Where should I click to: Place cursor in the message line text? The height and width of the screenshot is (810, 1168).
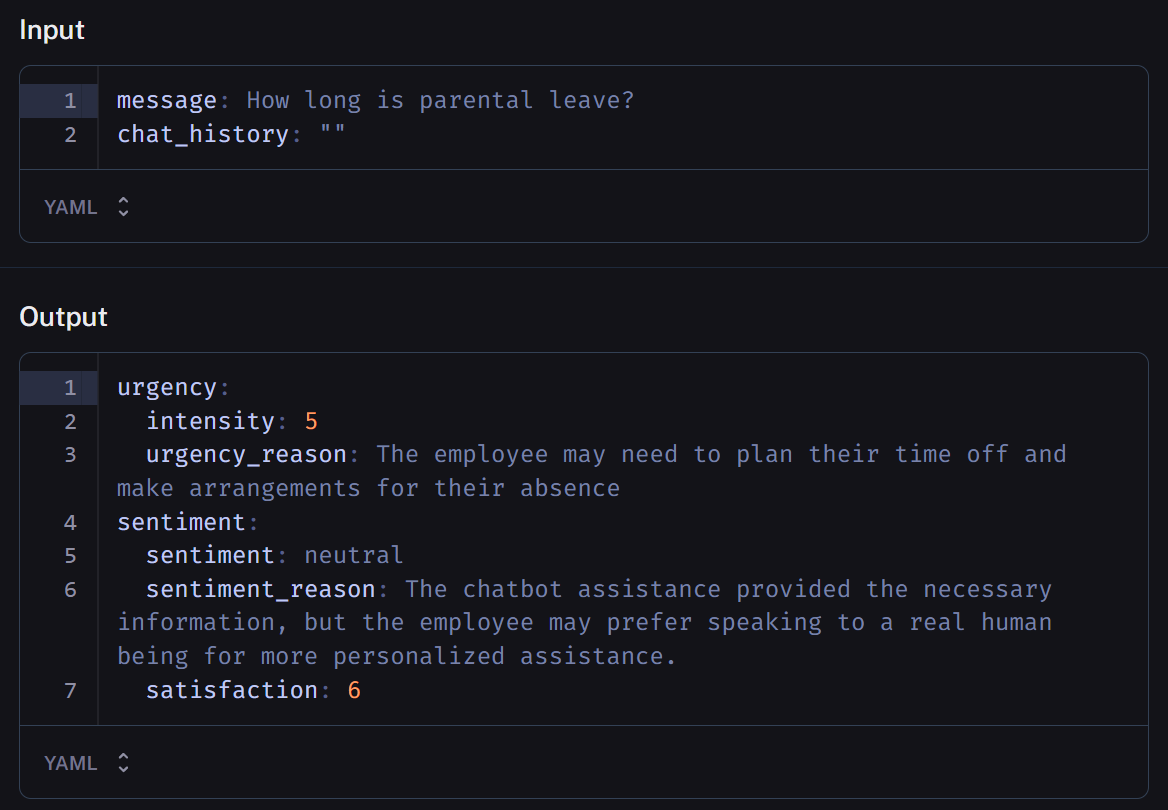pos(440,101)
